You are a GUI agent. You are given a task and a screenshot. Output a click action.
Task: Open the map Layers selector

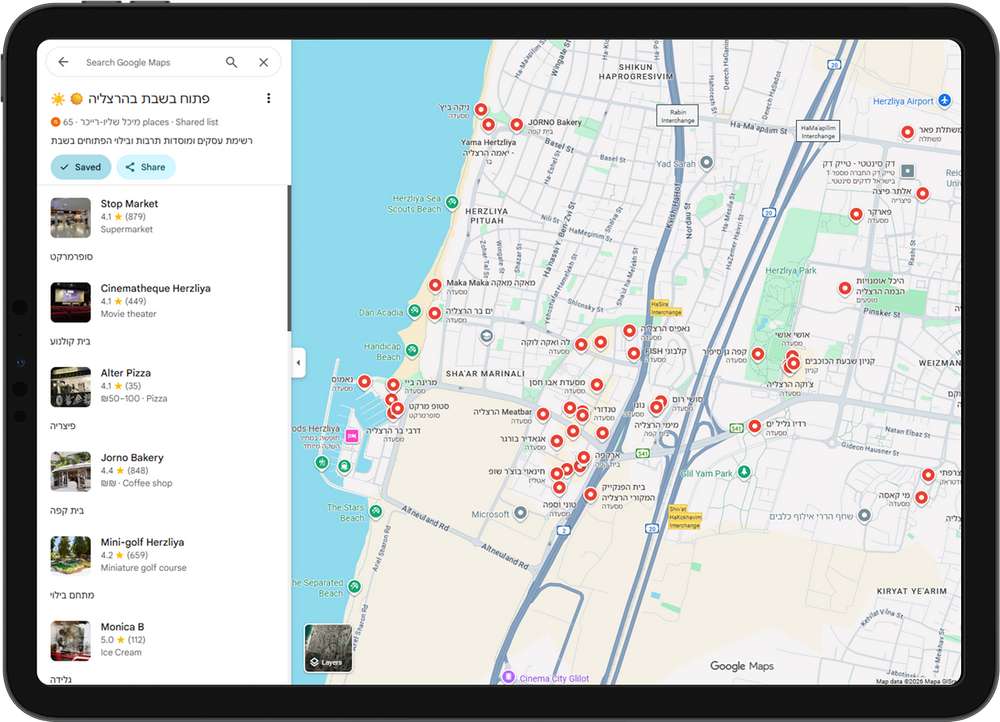328,648
